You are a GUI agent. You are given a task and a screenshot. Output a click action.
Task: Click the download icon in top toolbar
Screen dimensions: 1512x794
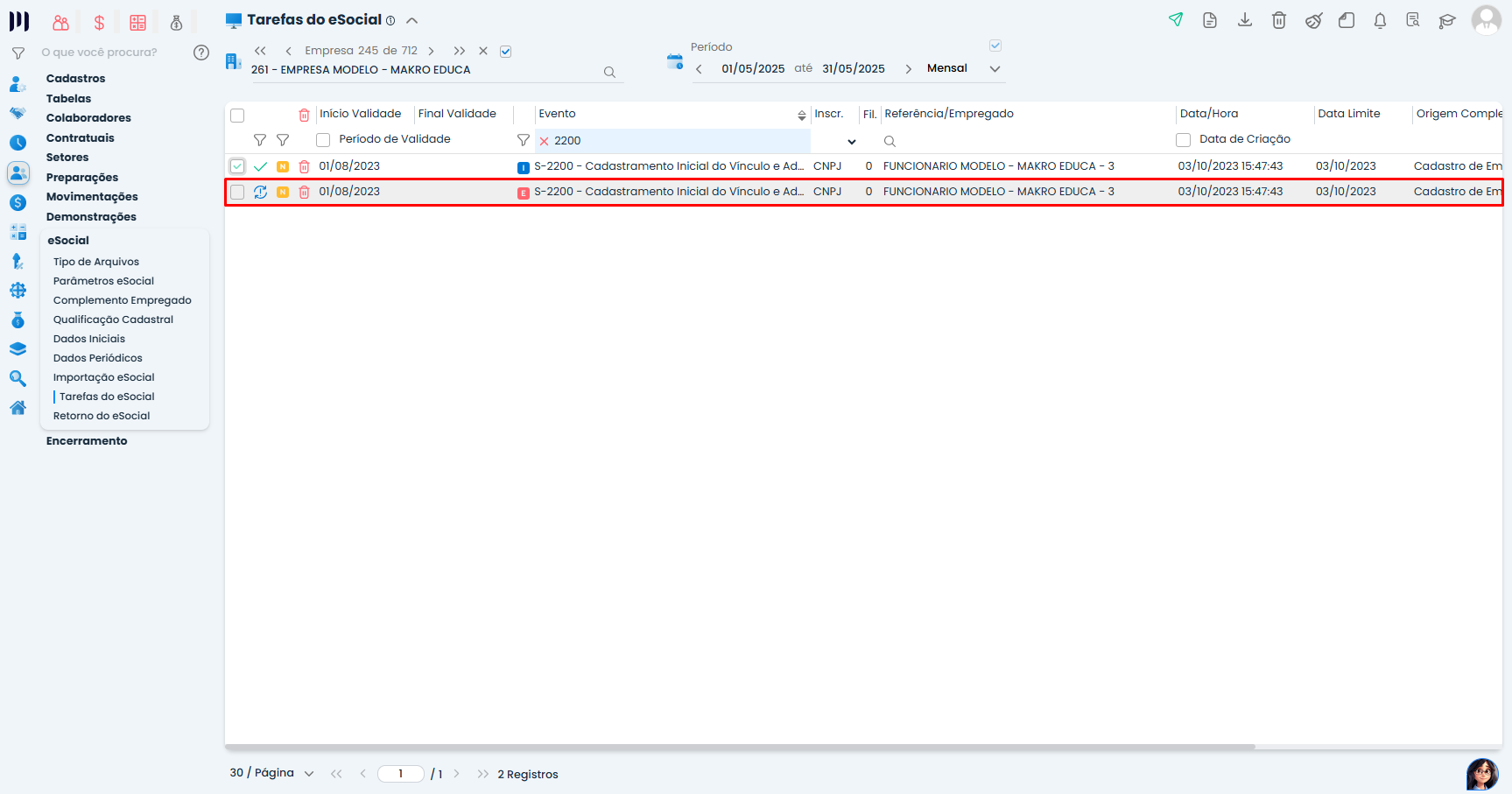pyautogui.click(x=1244, y=20)
